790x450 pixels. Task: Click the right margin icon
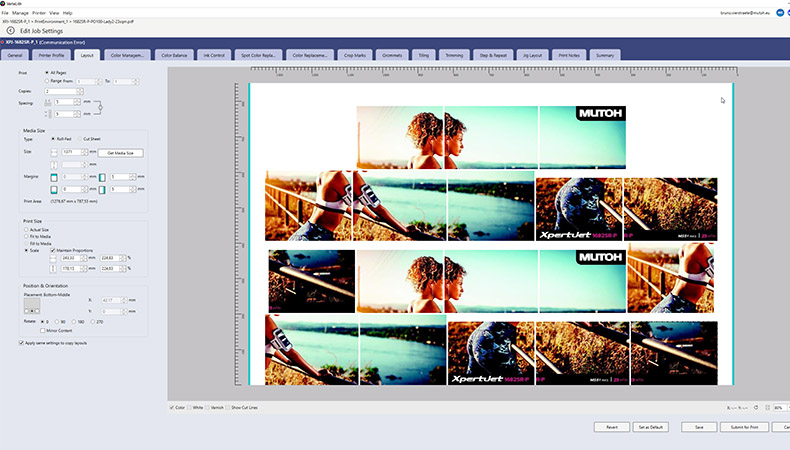click(x=102, y=189)
